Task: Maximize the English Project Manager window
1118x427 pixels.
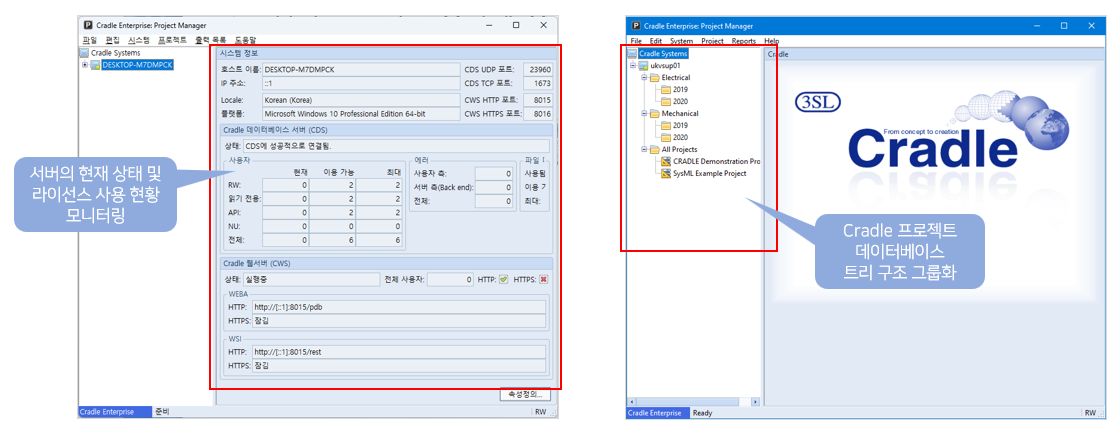Action: point(1064,26)
